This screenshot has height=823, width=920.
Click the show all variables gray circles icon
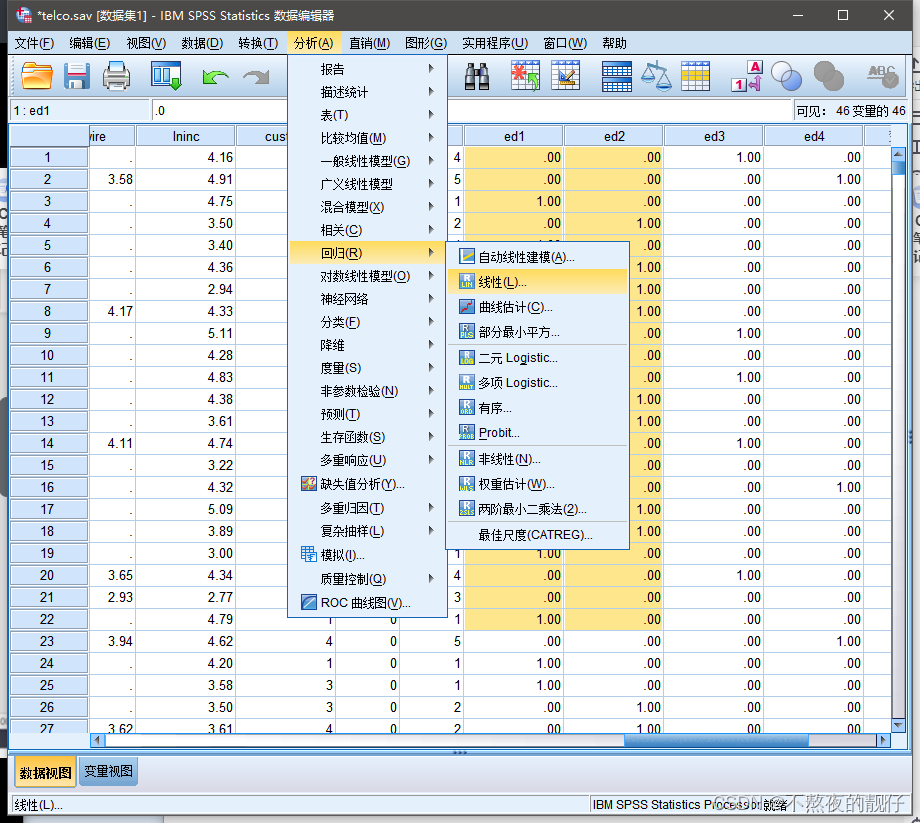(828, 76)
